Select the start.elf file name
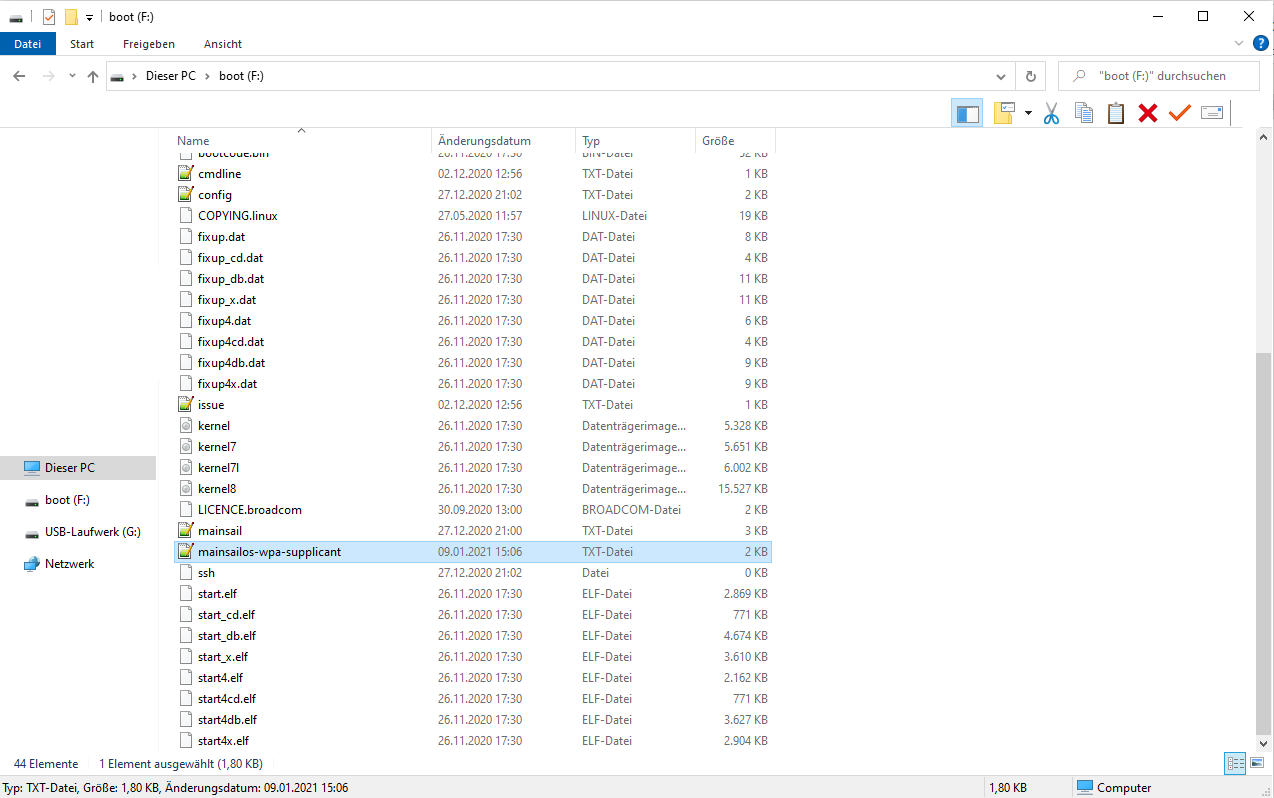This screenshot has height=798, width=1274. [x=217, y=594]
